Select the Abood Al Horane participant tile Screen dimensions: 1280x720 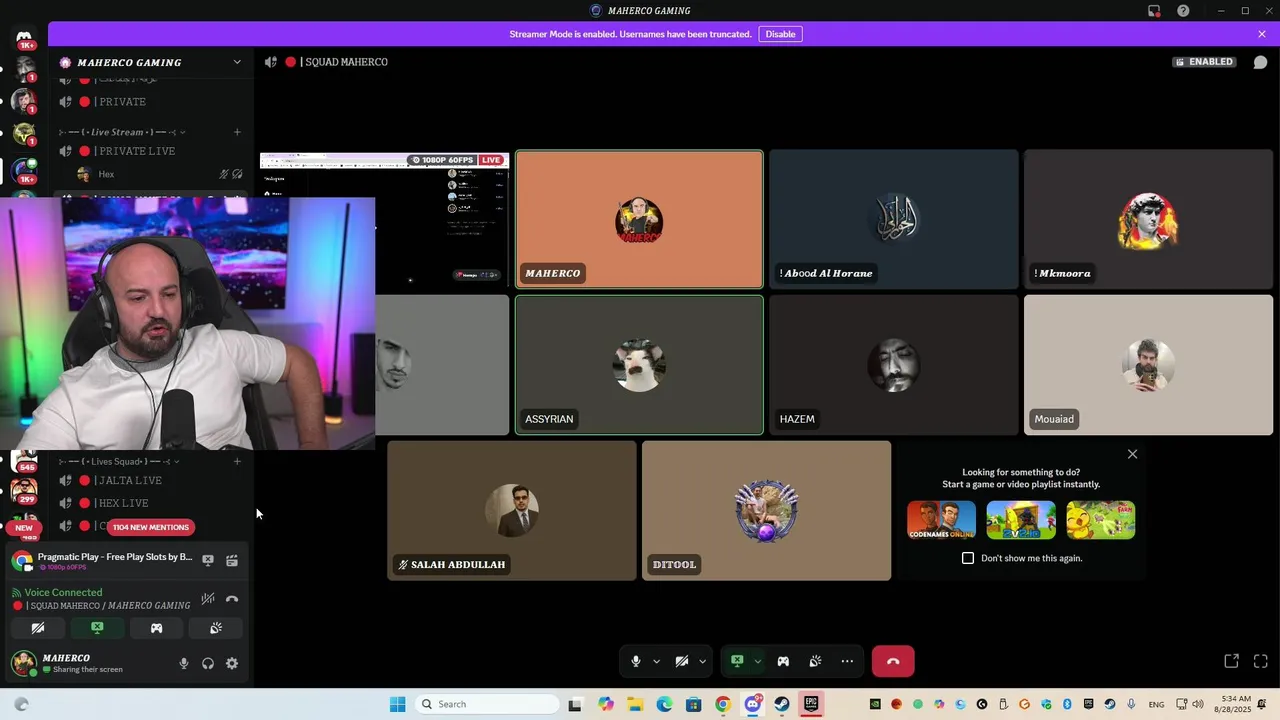[x=894, y=219]
